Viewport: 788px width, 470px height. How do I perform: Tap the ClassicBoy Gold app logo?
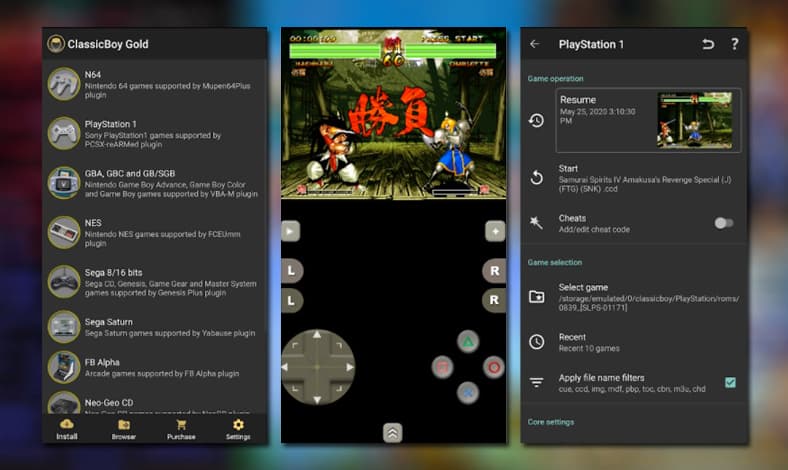(x=56, y=44)
